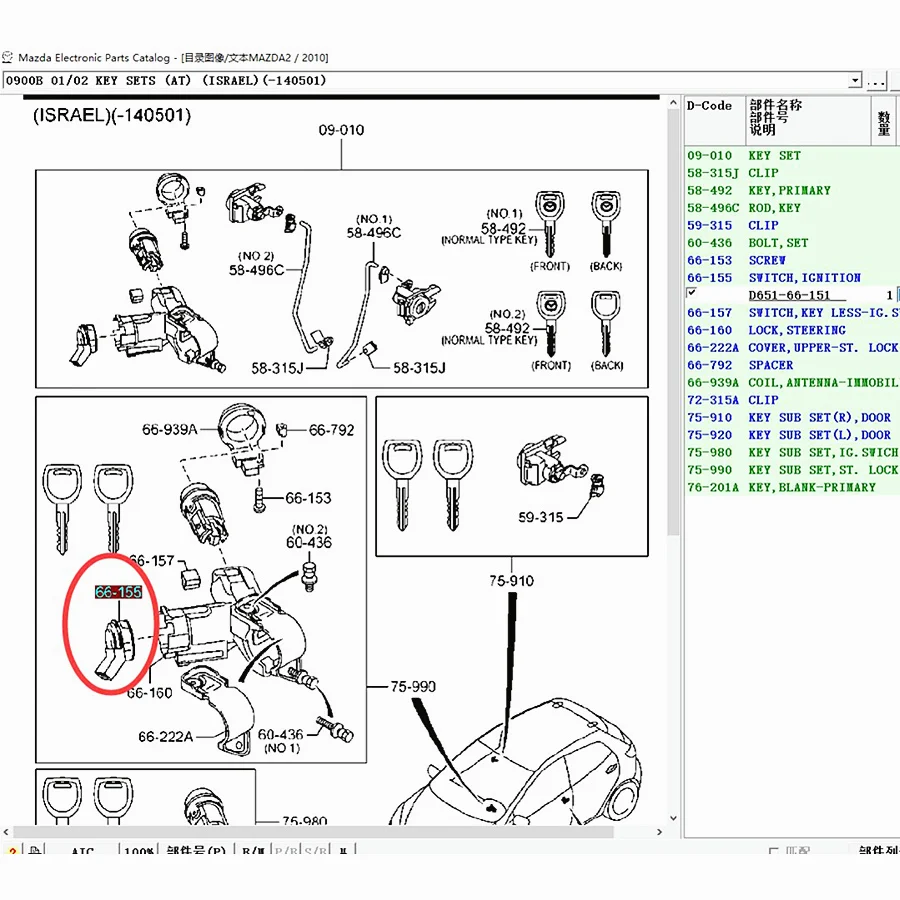Image resolution: width=900 pixels, height=900 pixels.
Task: Select the 72-315A CLIP row
Action: 792,400
